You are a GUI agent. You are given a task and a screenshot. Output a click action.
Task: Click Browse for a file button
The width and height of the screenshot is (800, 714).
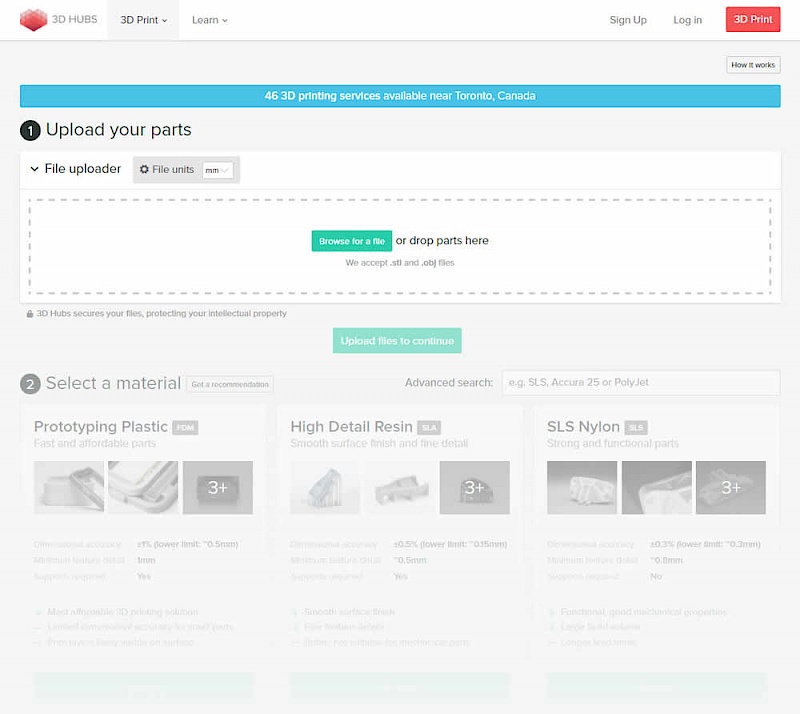(x=351, y=241)
